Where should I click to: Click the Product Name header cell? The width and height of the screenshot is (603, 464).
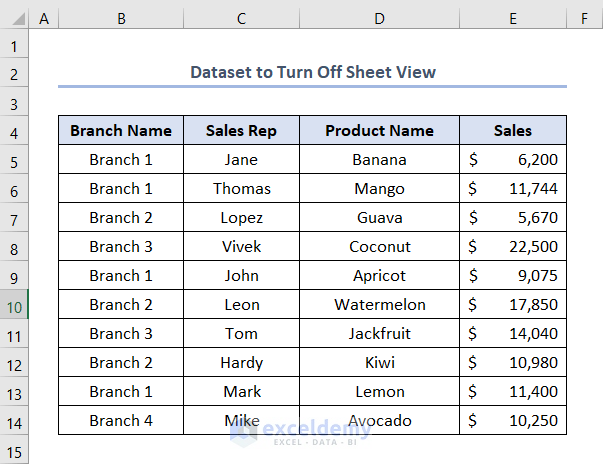click(379, 130)
